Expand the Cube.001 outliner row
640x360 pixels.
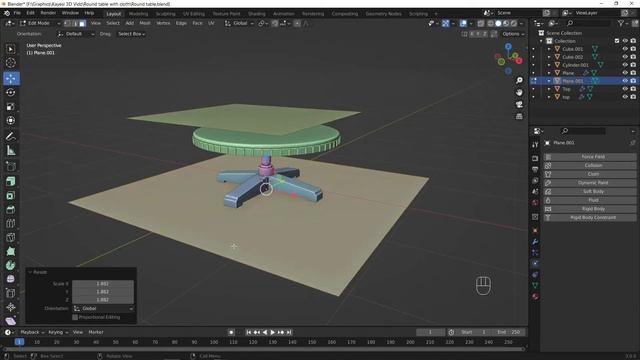549,49
